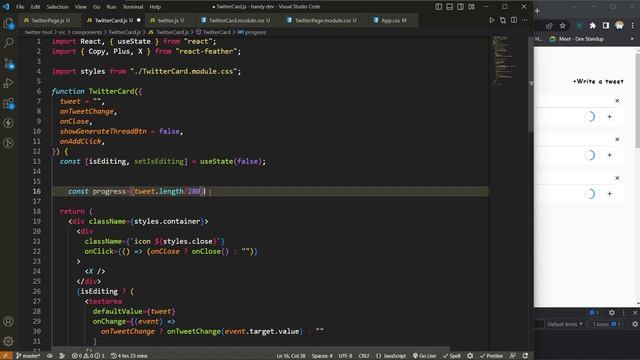Click the Prettier status item
This screenshot has height=360, width=640.
pyautogui.click(x=491, y=356)
